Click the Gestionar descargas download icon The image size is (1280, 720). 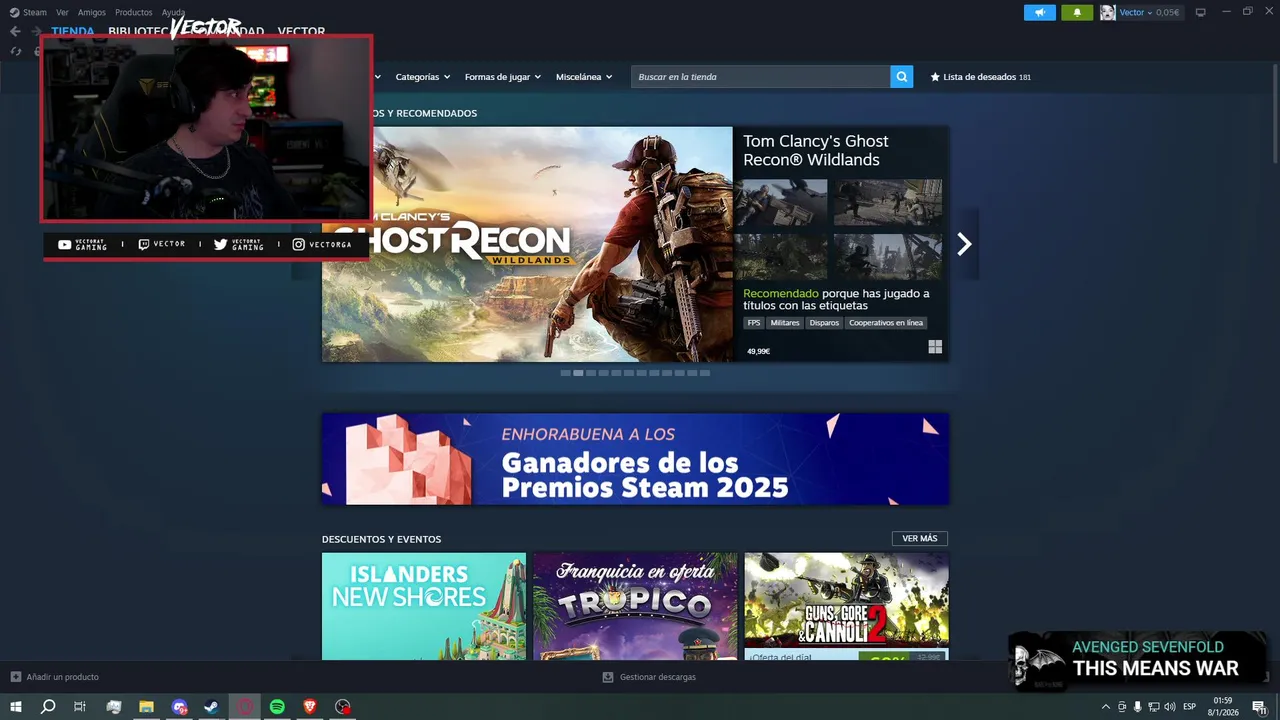point(608,677)
